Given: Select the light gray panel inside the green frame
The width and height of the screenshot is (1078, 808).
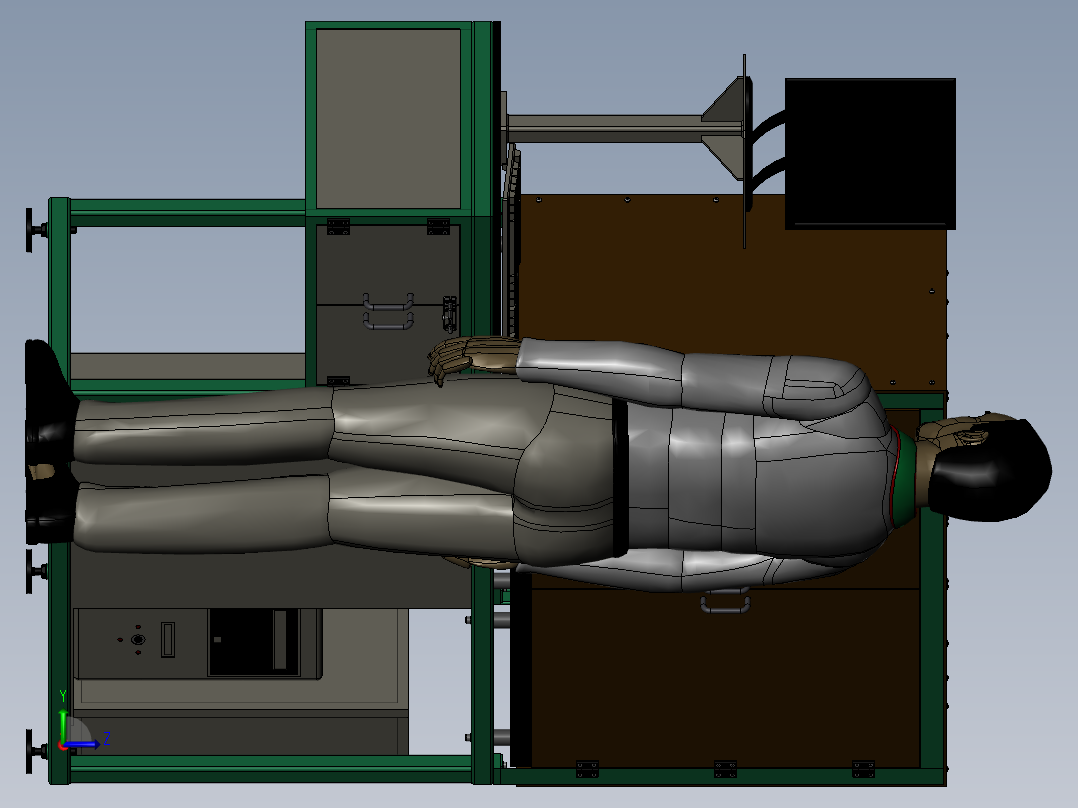Looking at the screenshot, I should click(x=388, y=118).
